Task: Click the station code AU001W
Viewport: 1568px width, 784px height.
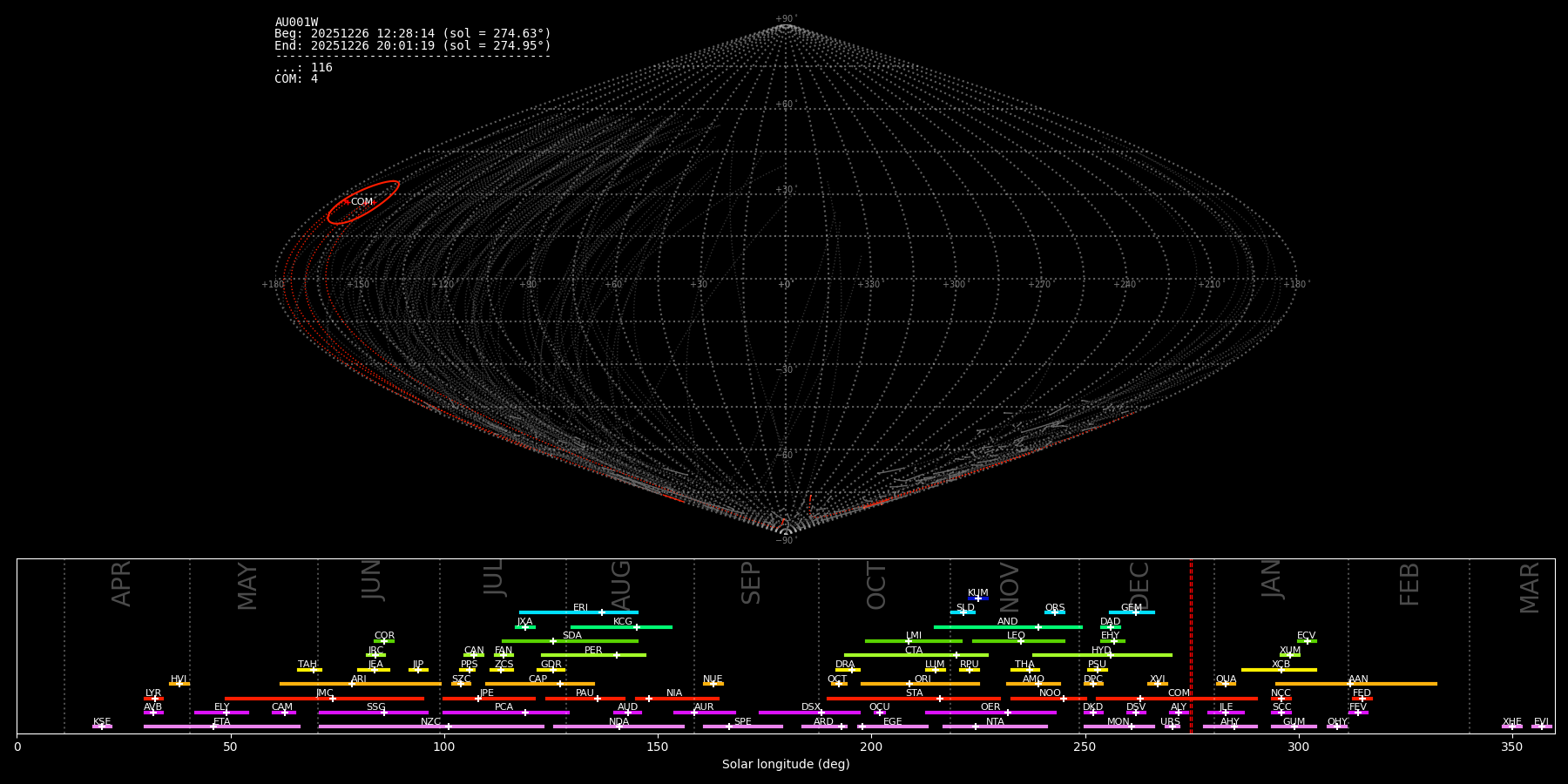Action: coord(296,23)
